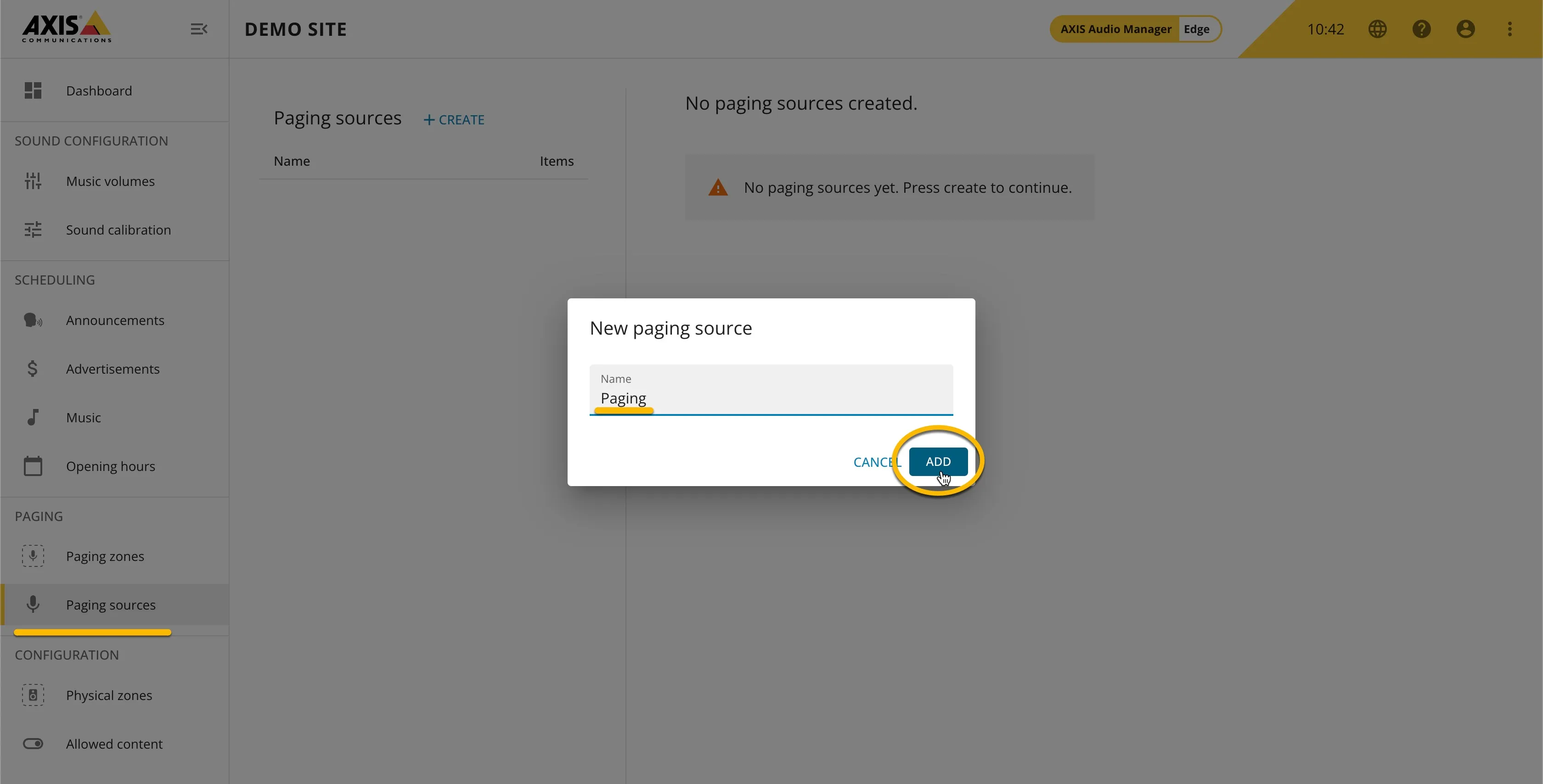The width and height of the screenshot is (1543, 784).
Task: Click the Dashboard grid icon
Action: [33, 90]
